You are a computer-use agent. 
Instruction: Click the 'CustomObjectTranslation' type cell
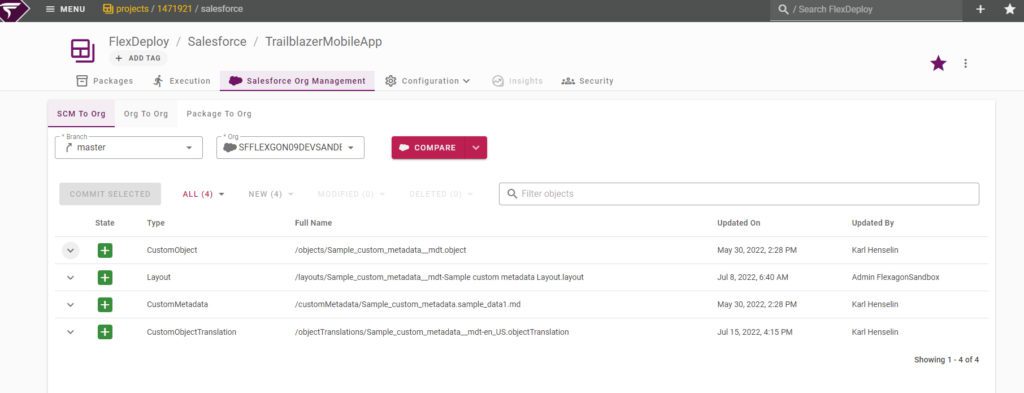point(191,332)
